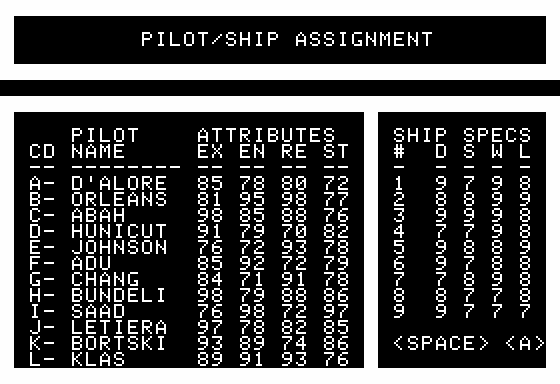The height and width of the screenshot is (384, 560).
Task: Pick pilot CHANG in row G
Action: (x=105, y=279)
